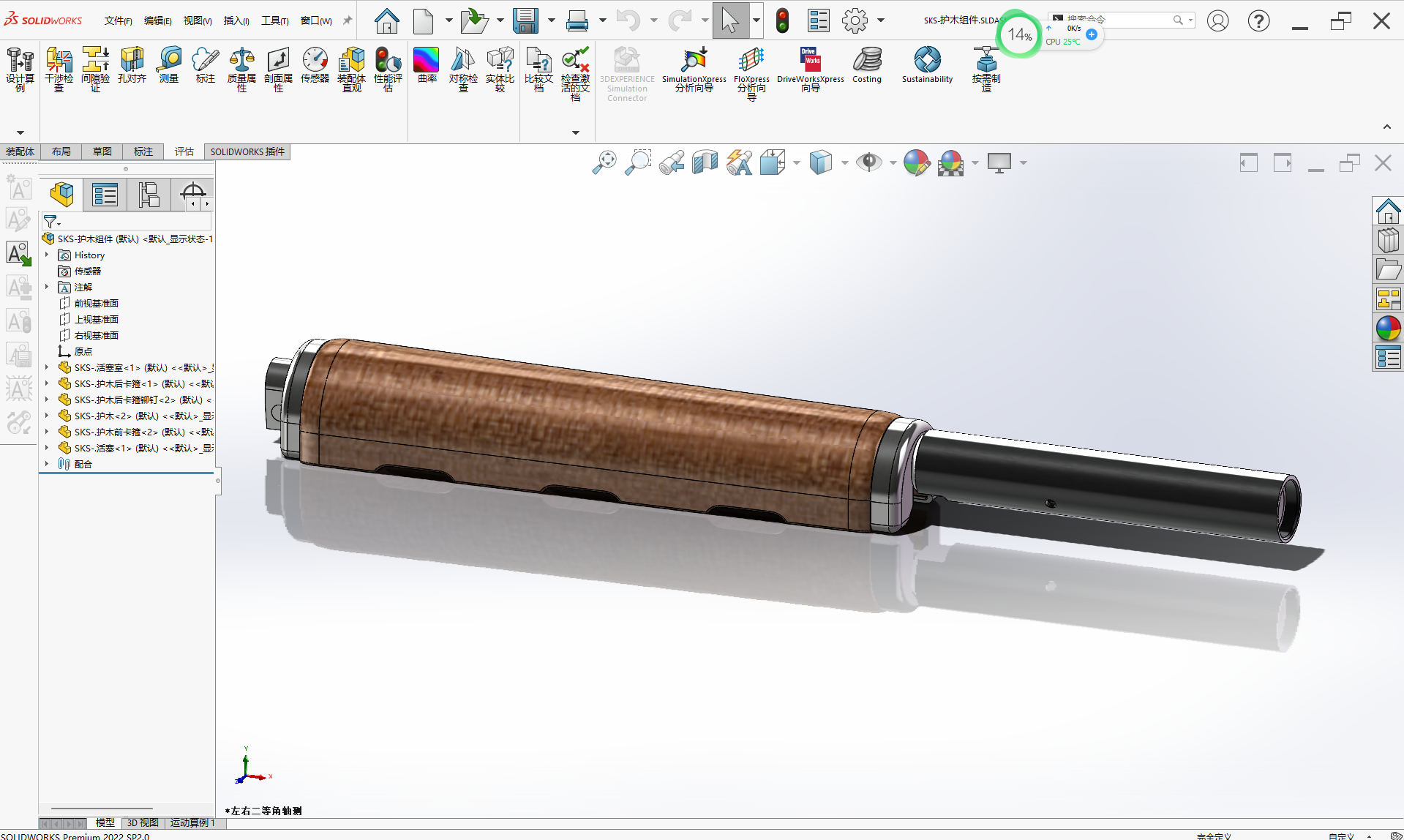Collapse the ribbon with the up chevron
The width and height of the screenshot is (1404, 840).
pyautogui.click(x=1386, y=127)
